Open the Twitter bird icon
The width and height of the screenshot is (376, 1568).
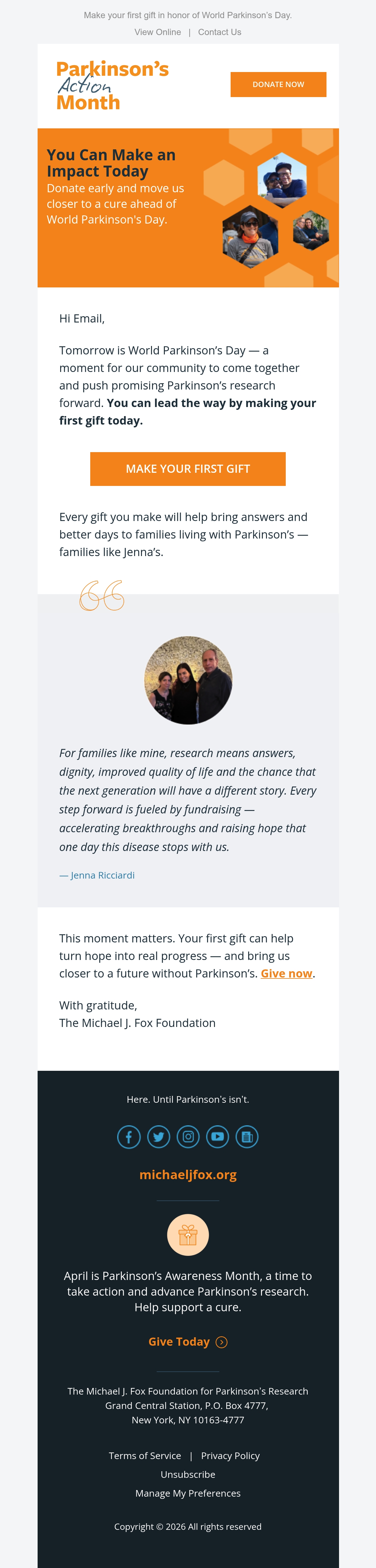[x=159, y=1137]
